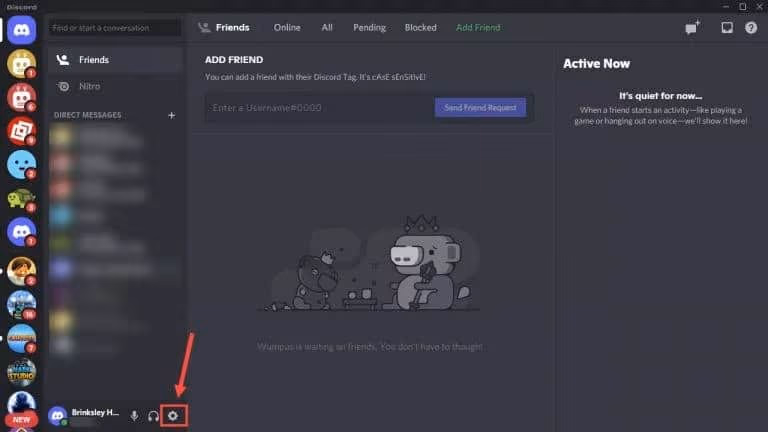Open the Help question mark icon
This screenshot has height=432, width=768.
point(751,27)
